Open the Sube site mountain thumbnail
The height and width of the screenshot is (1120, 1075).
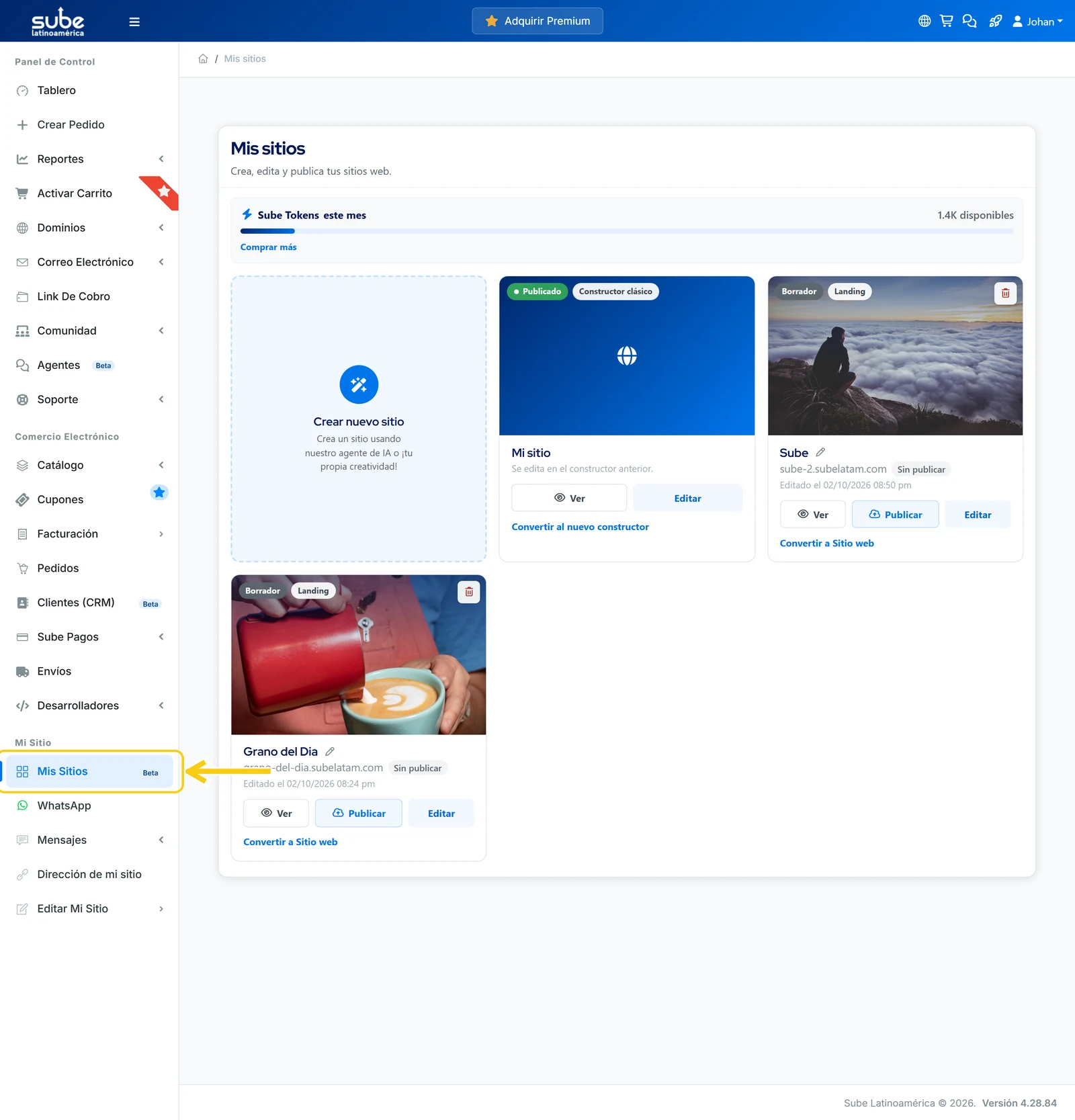click(x=895, y=356)
